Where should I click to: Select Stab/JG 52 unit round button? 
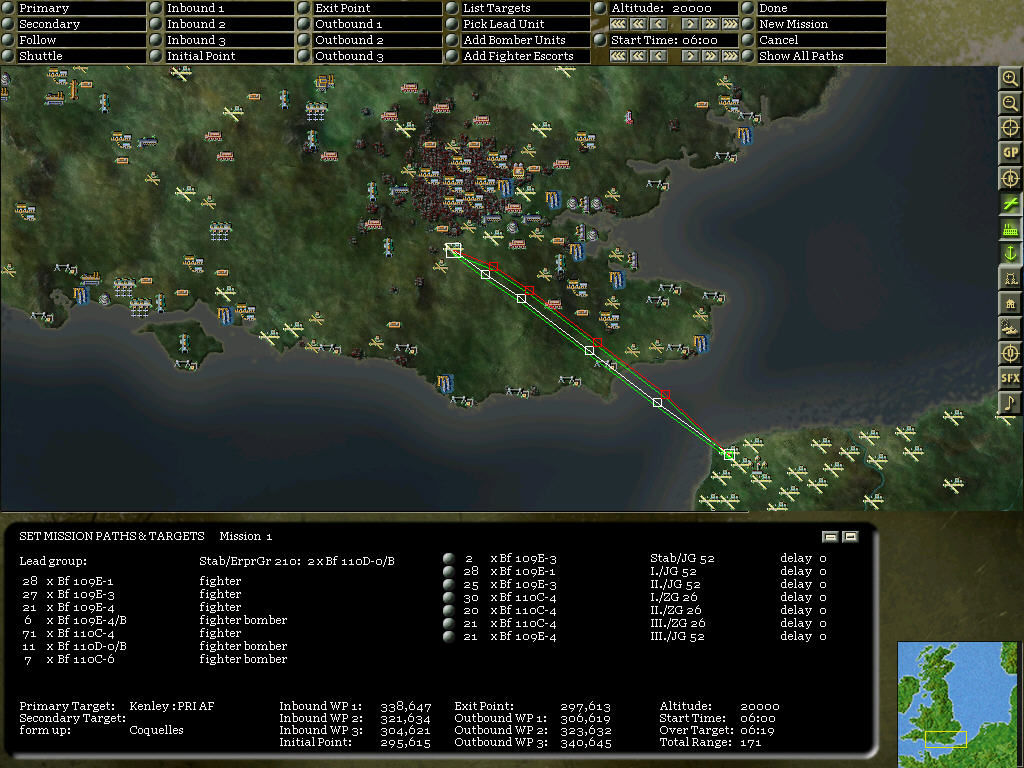pos(449,558)
